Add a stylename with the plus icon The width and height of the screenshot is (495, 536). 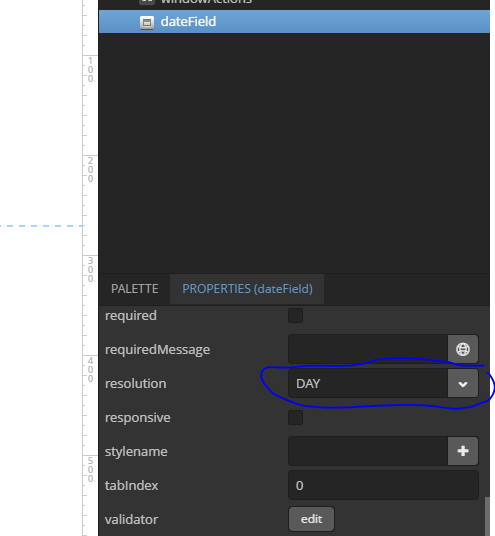click(x=463, y=451)
